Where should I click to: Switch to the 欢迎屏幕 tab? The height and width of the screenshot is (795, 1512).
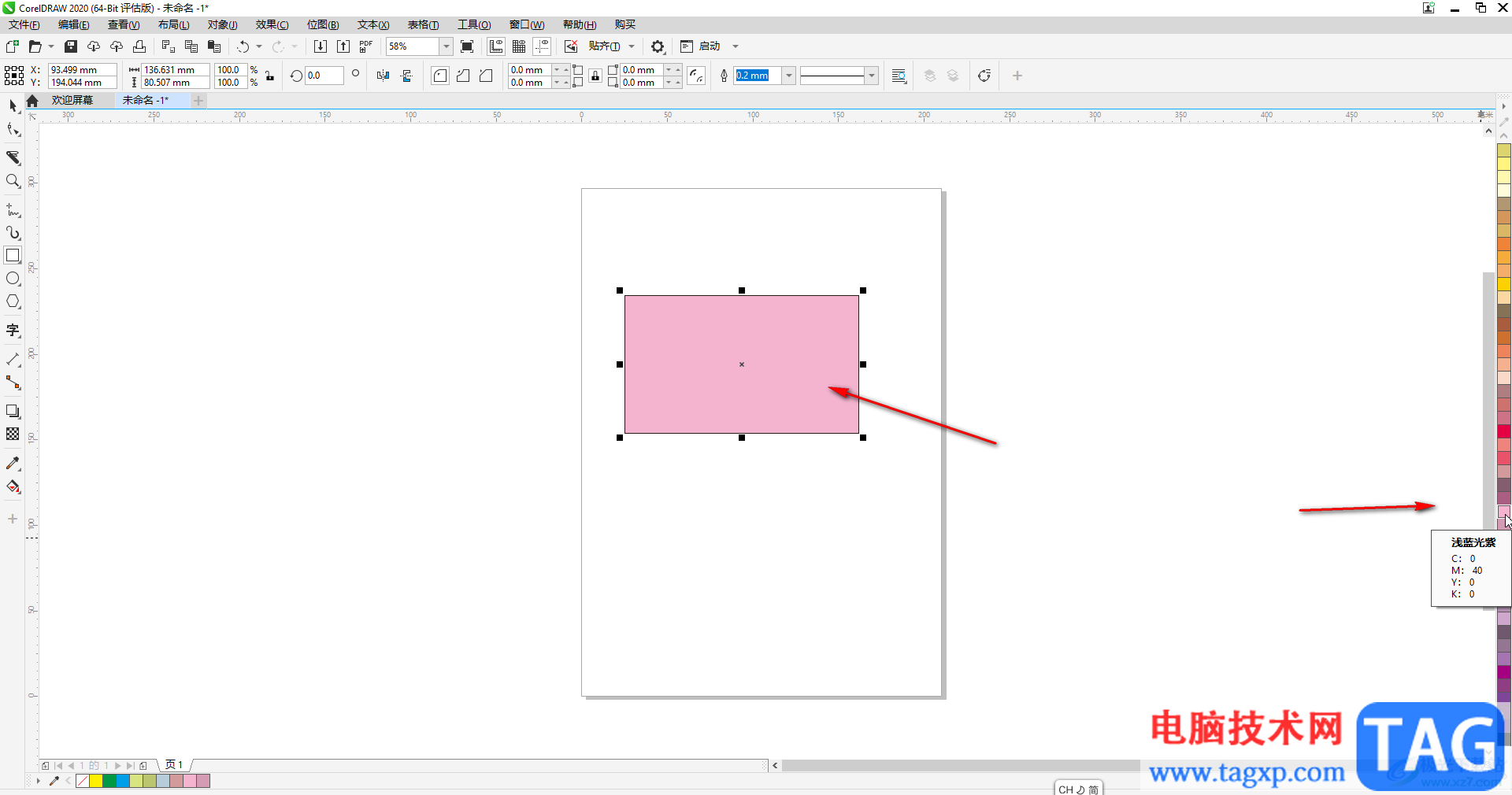(x=72, y=100)
